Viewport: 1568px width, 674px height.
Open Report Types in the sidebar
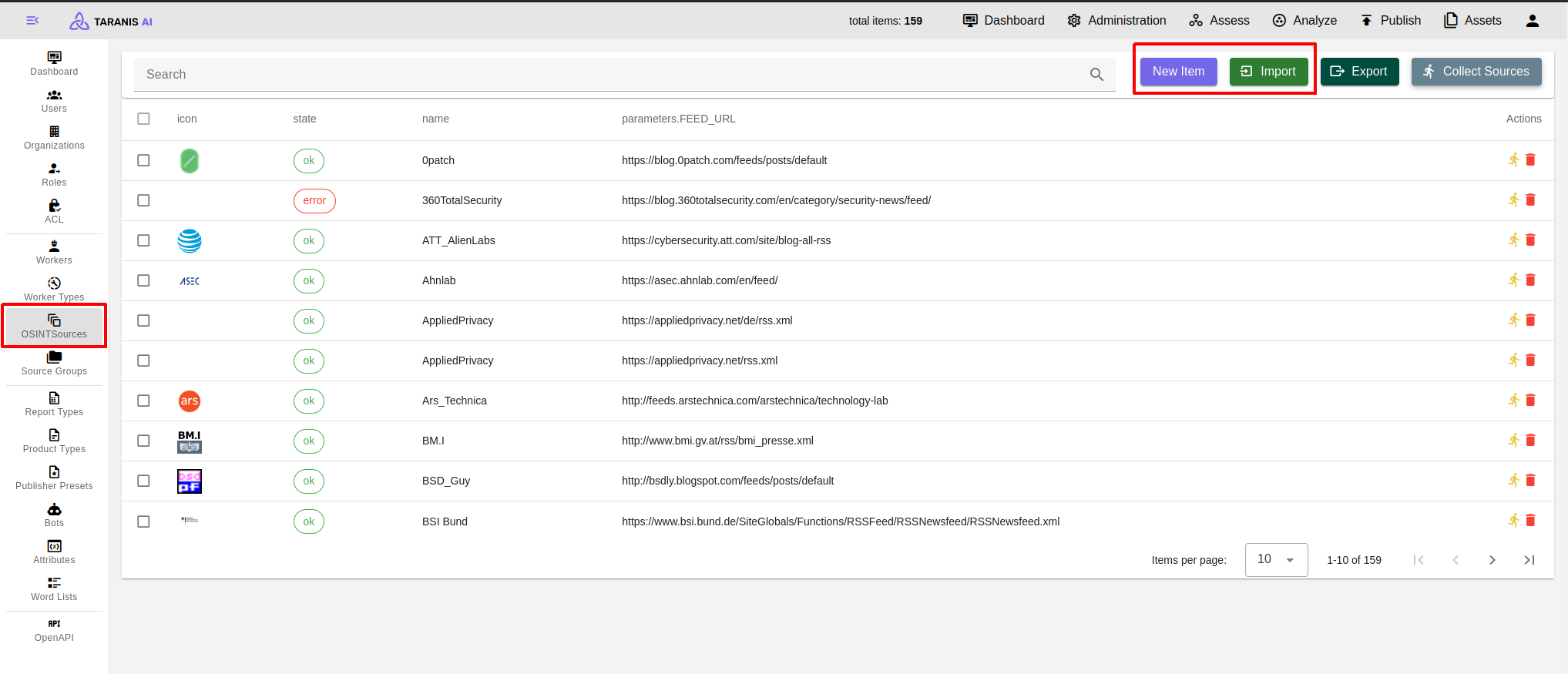(x=54, y=404)
